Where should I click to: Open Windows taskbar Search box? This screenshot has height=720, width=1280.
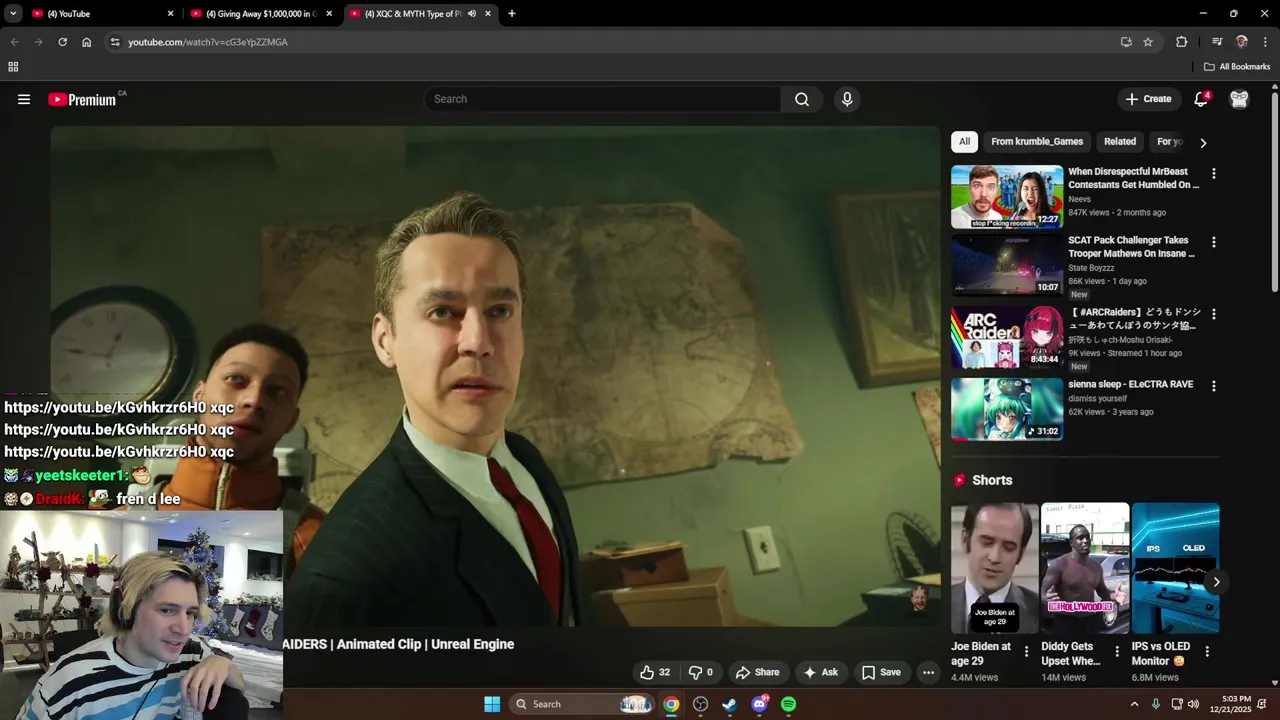[x=582, y=704]
